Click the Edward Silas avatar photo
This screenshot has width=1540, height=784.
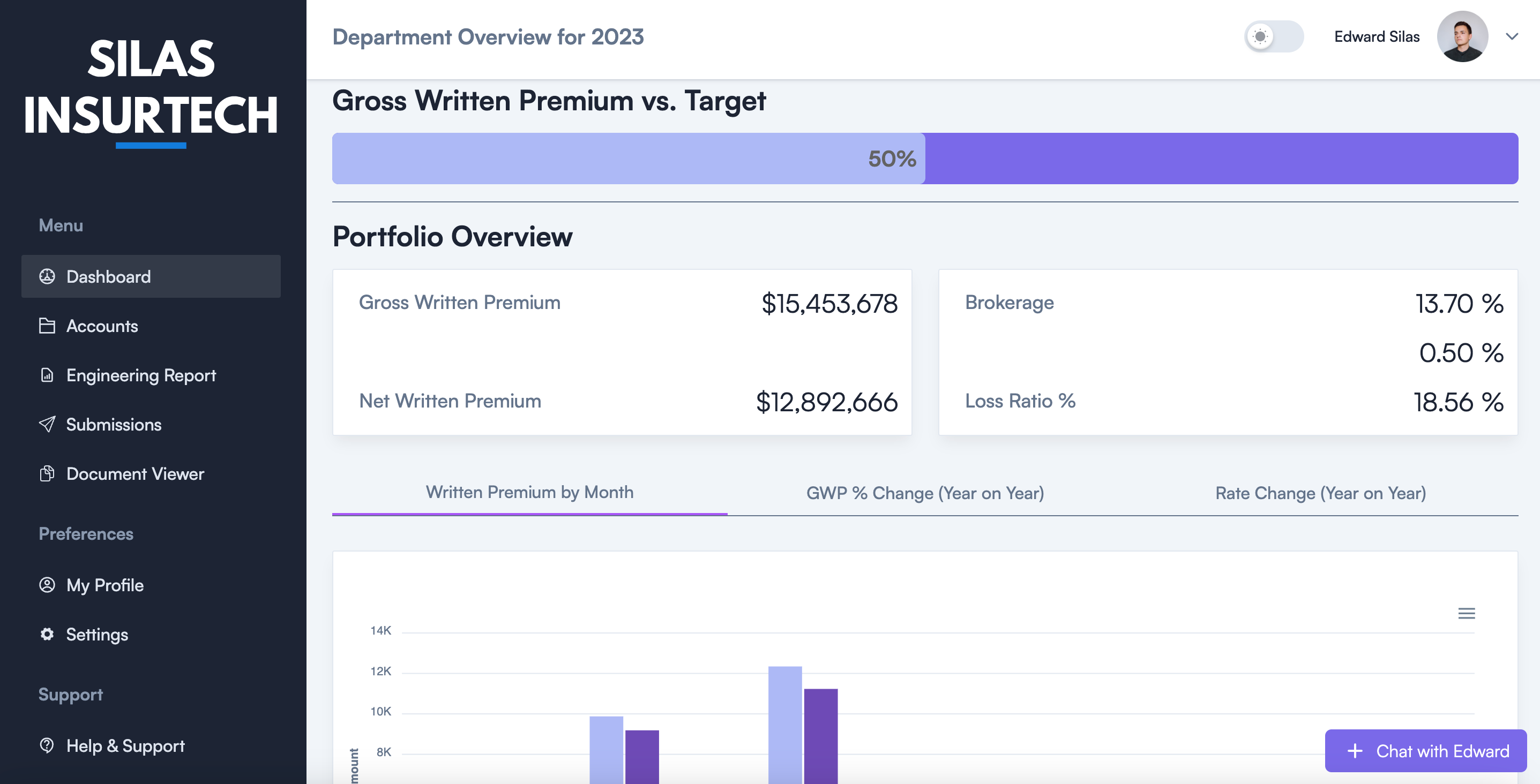[1462, 36]
